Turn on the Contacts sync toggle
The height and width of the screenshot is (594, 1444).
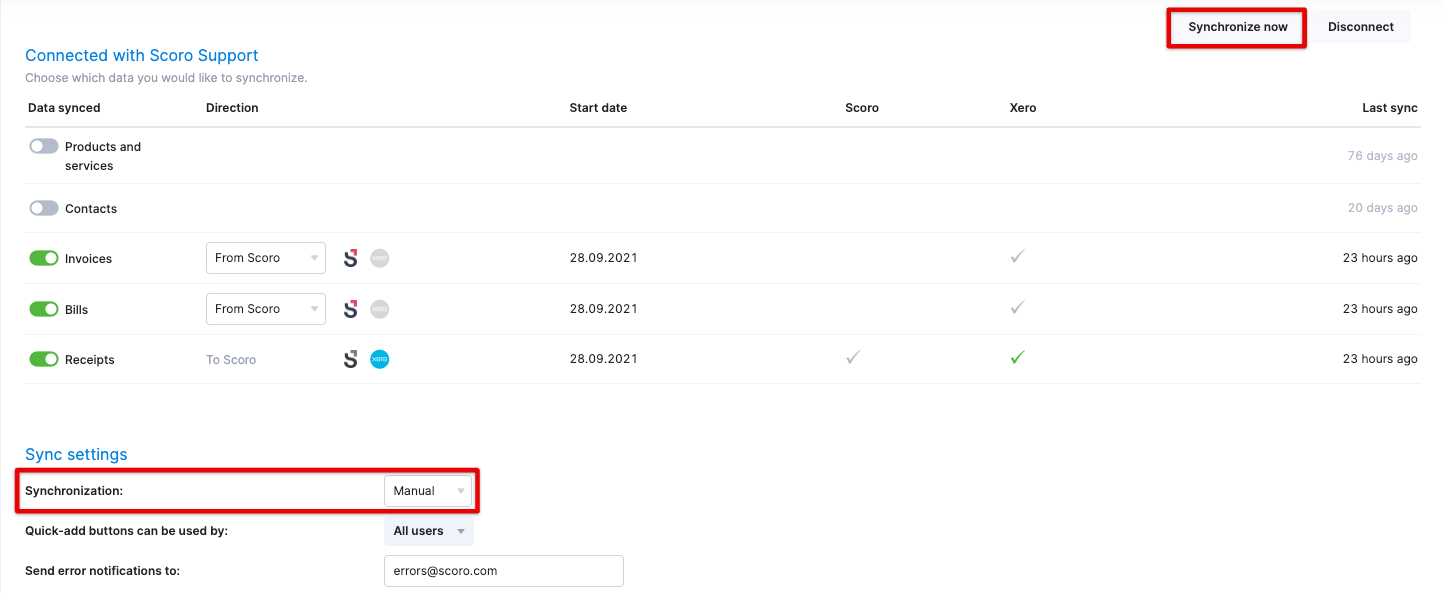pyautogui.click(x=44, y=207)
